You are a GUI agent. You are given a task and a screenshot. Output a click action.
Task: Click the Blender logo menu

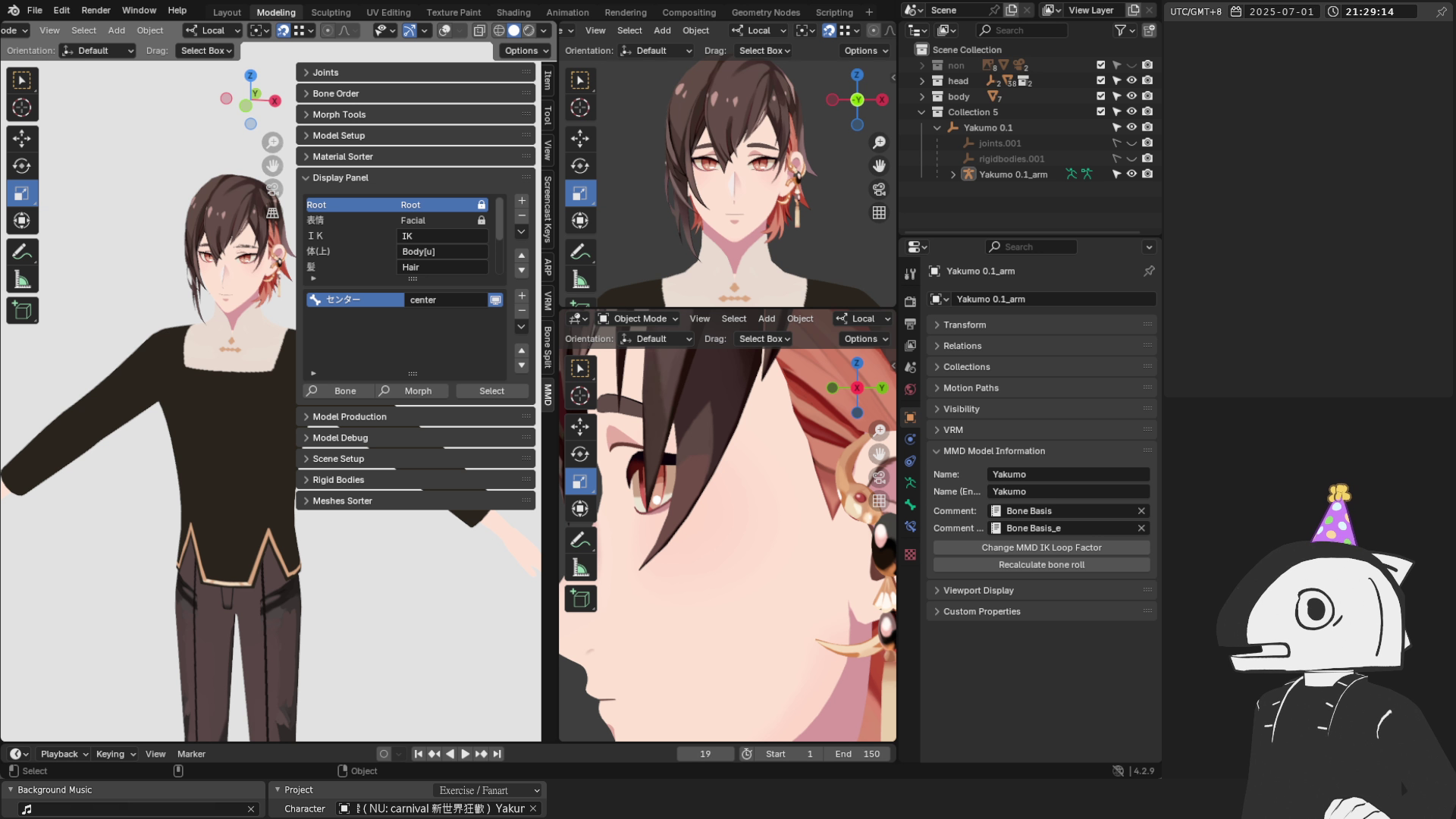coord(13,10)
